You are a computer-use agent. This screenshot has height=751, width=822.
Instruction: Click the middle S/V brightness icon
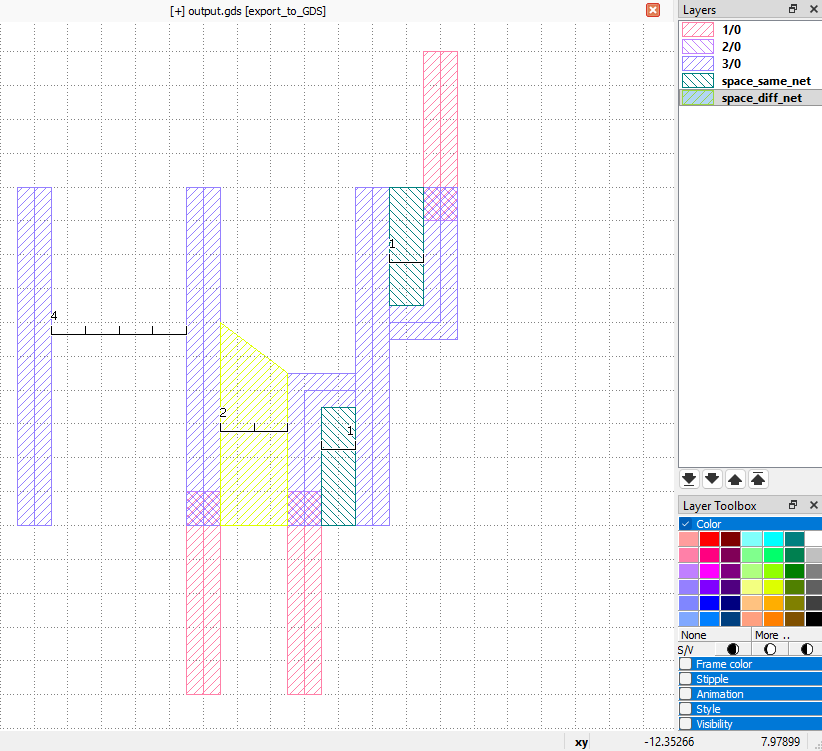click(x=770, y=649)
